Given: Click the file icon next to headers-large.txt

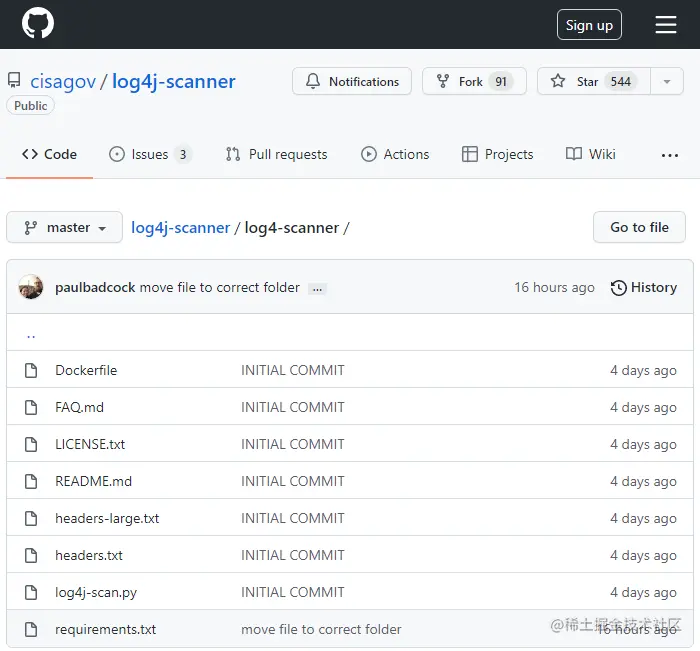Looking at the screenshot, I should coord(31,518).
